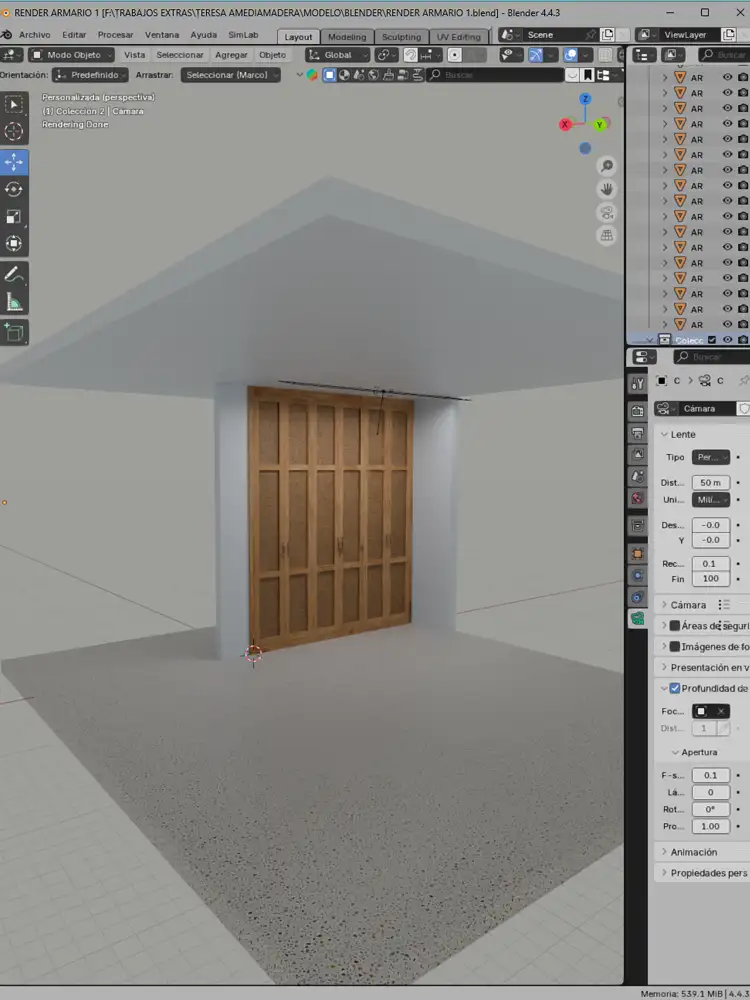The height and width of the screenshot is (1000, 750).
Task: Open the Procesar menu
Action: (115, 35)
